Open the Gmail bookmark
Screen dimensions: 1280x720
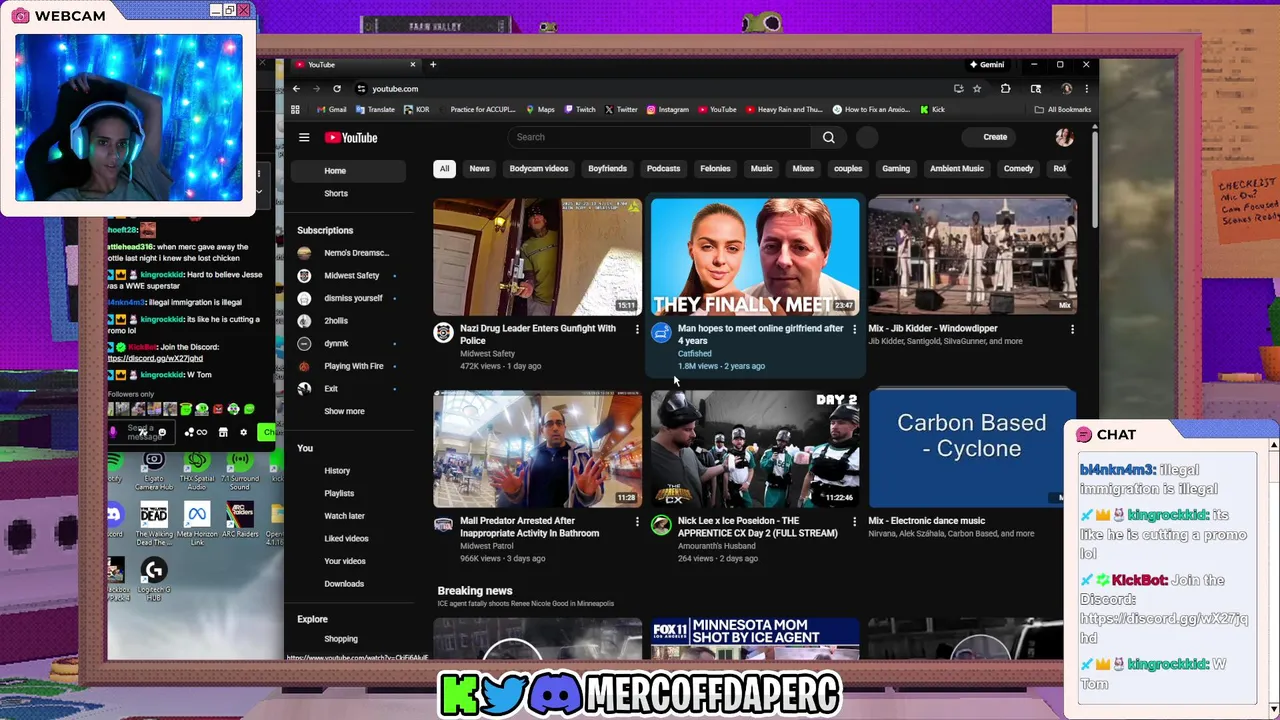332,110
